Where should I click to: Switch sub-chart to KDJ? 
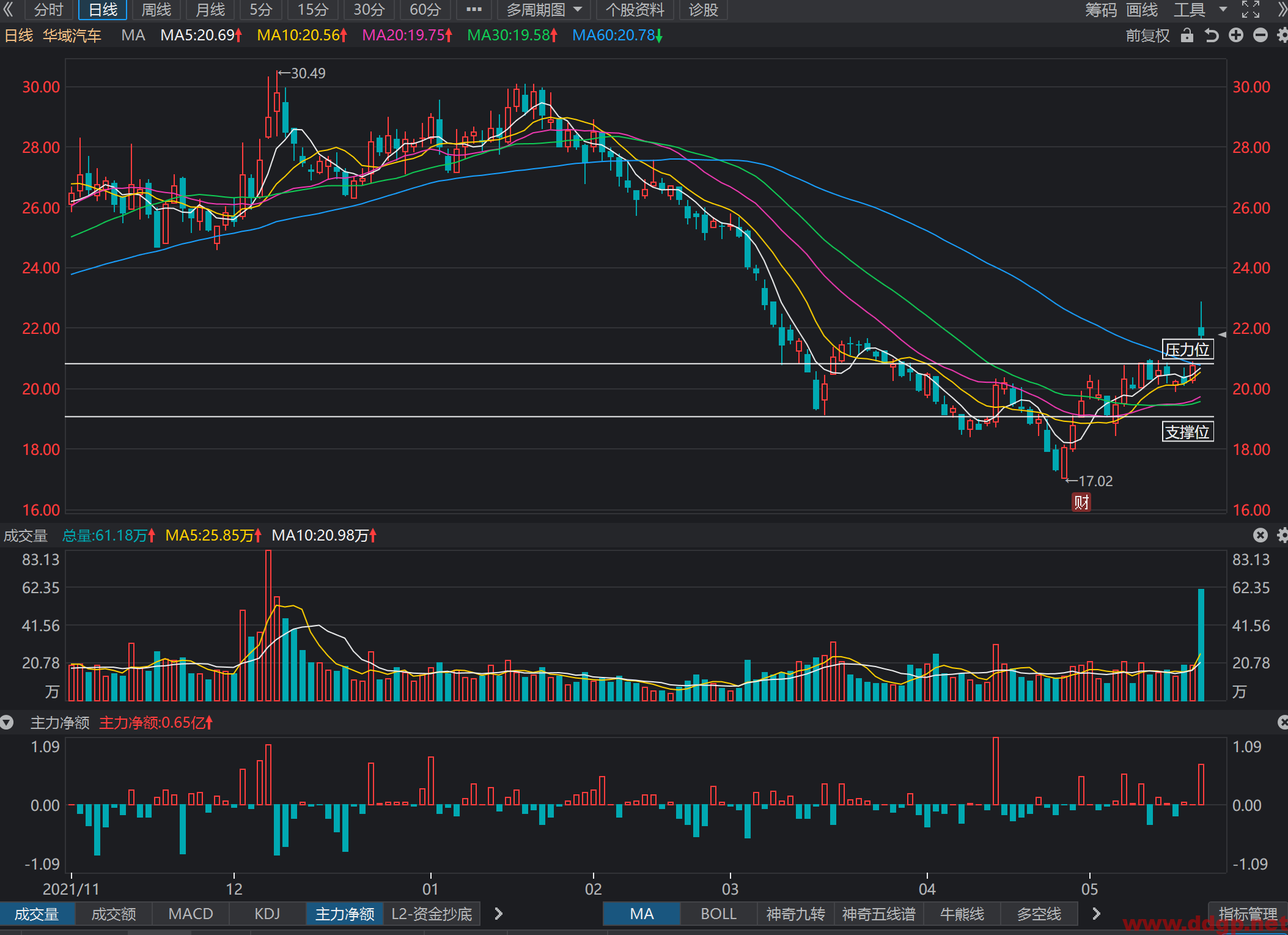coord(267,914)
